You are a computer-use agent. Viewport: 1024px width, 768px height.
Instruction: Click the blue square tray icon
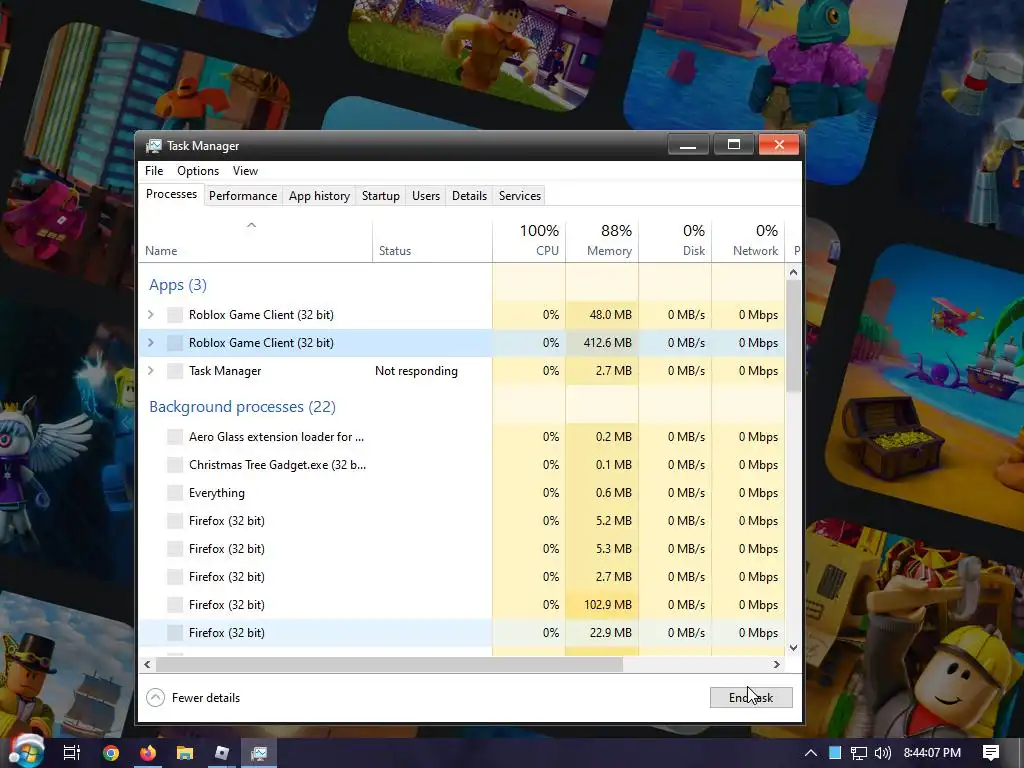pos(835,753)
